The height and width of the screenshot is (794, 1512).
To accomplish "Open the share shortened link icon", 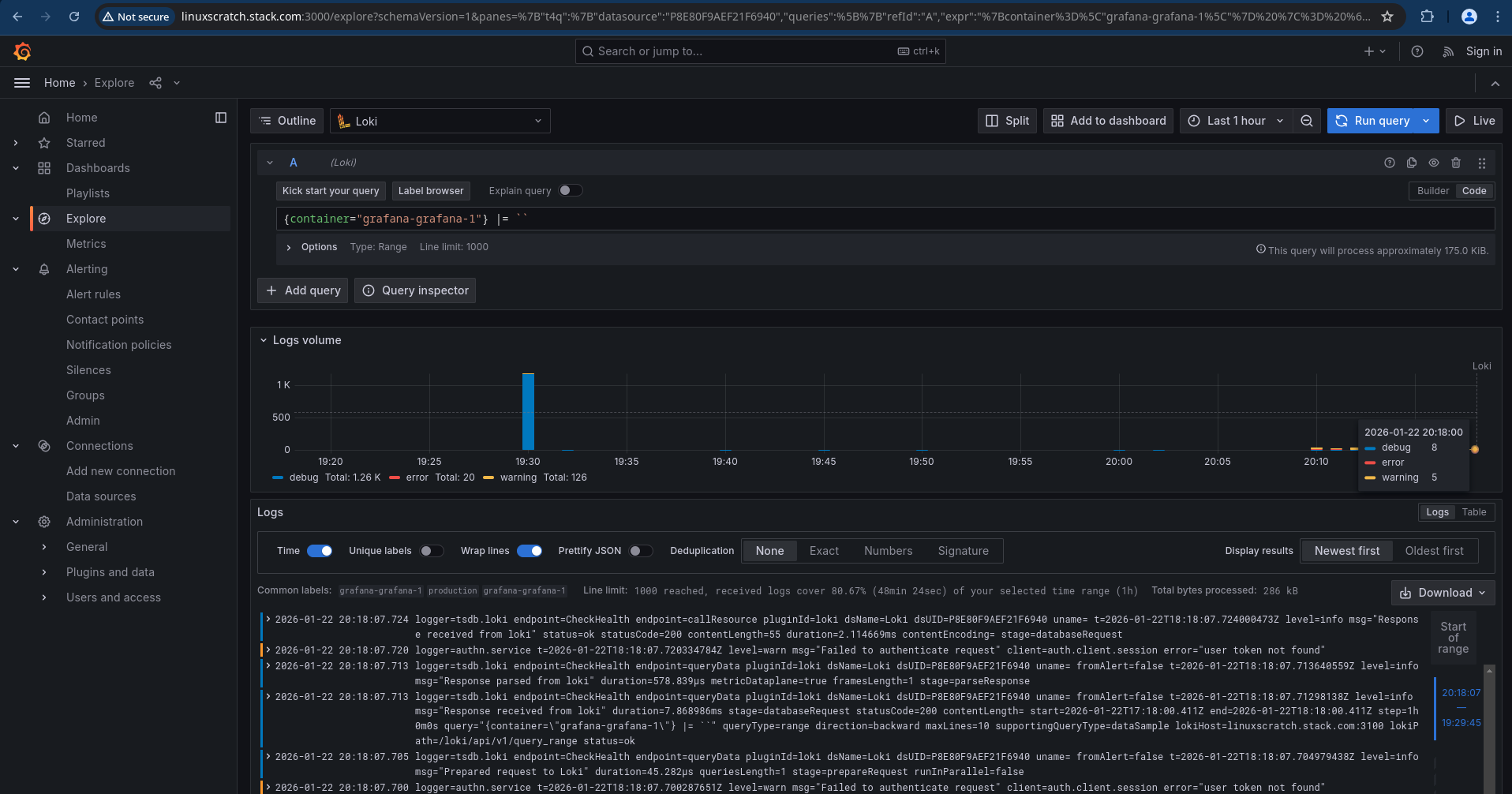I will coord(155,82).
